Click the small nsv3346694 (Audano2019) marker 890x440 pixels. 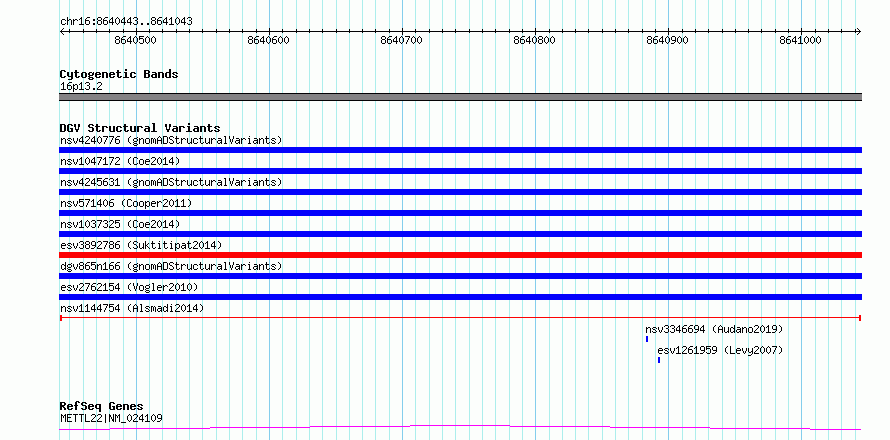pos(646,339)
